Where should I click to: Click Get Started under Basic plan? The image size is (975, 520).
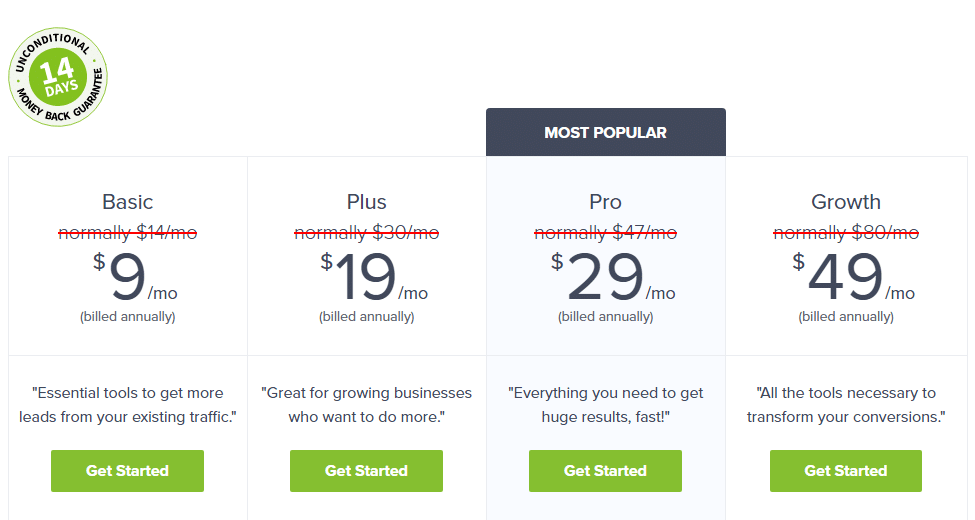(127, 471)
